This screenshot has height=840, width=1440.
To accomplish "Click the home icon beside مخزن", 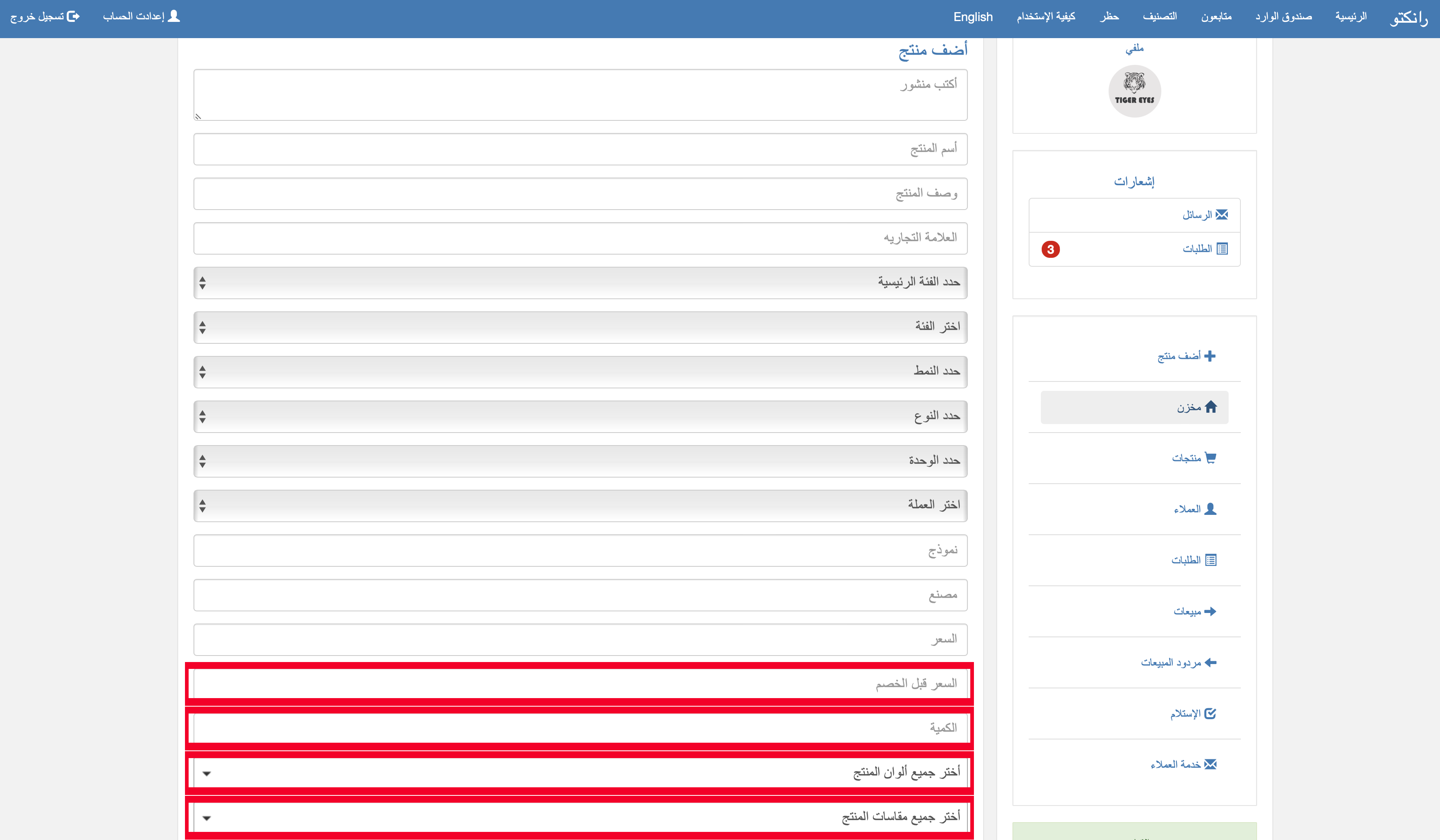I will tap(1211, 407).
